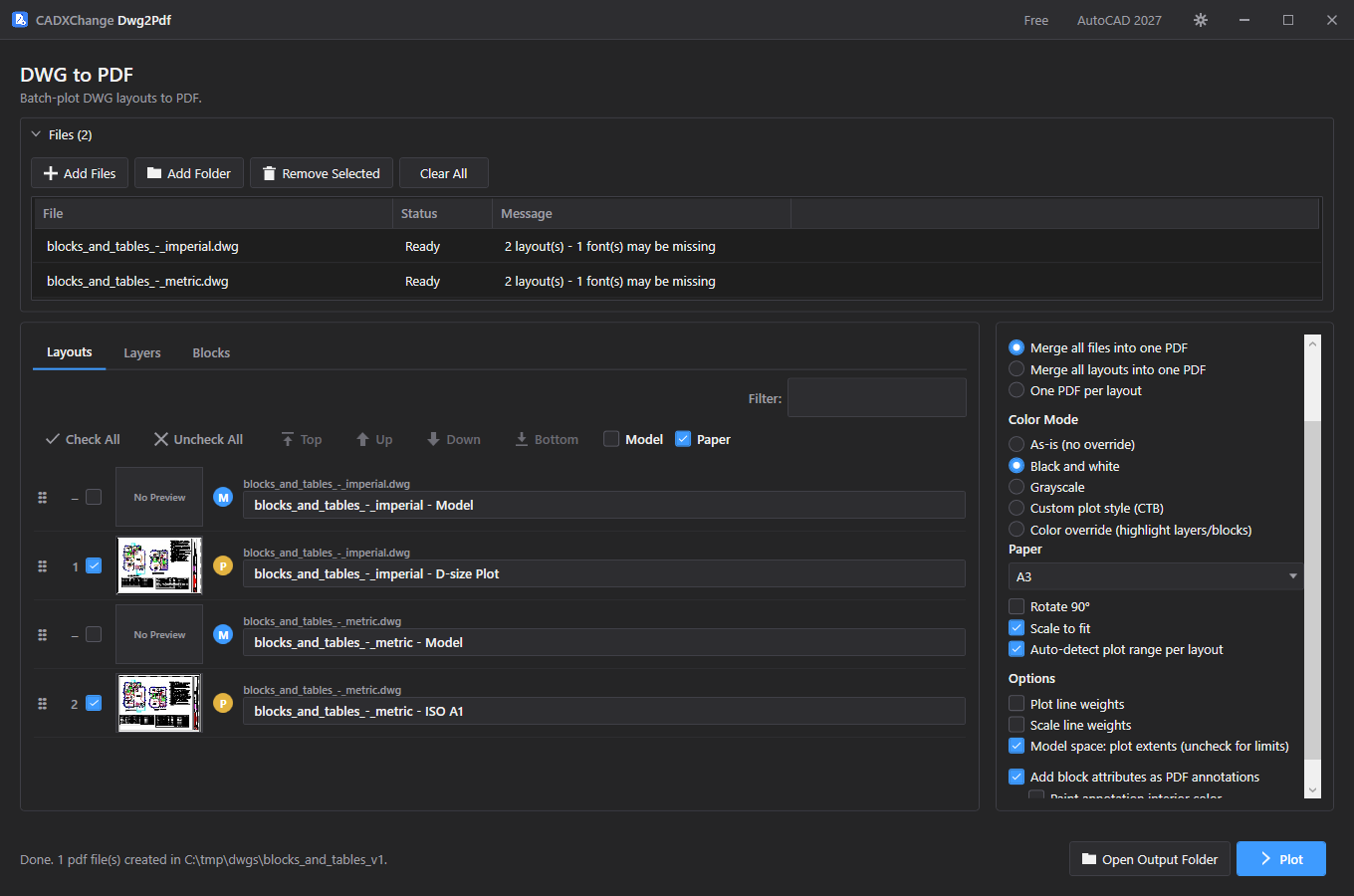Select Merge all layouts into one PDF

click(x=1016, y=369)
